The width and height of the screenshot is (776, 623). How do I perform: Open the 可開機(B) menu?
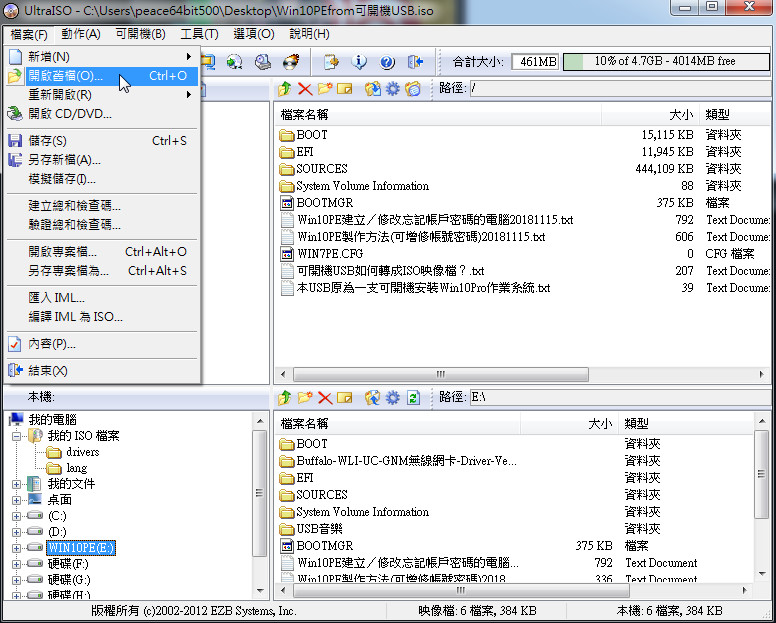(141, 34)
